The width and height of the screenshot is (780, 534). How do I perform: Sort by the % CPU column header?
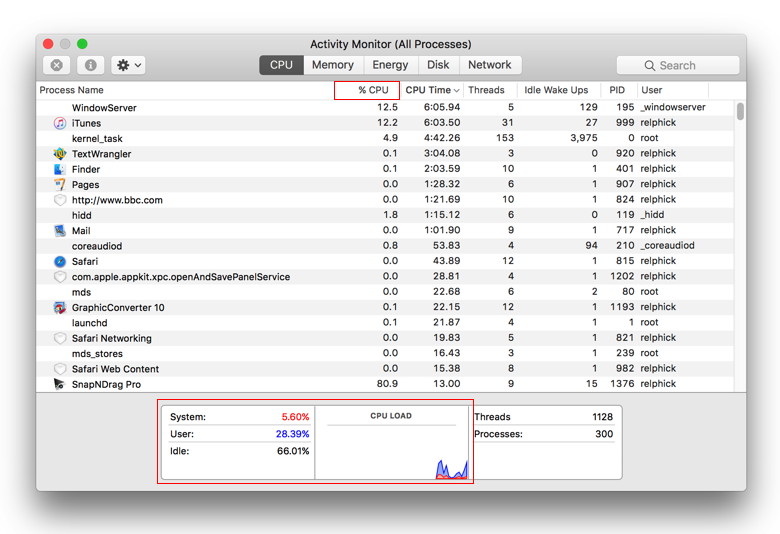(367, 90)
